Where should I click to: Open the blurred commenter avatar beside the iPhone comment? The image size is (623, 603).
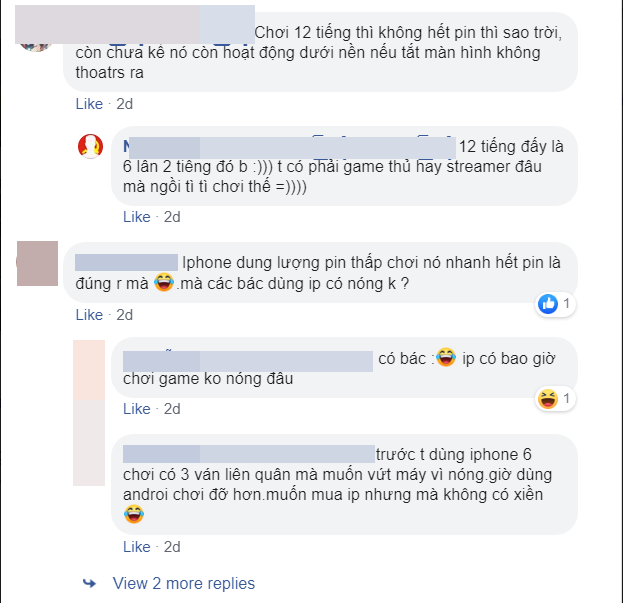click(37, 263)
